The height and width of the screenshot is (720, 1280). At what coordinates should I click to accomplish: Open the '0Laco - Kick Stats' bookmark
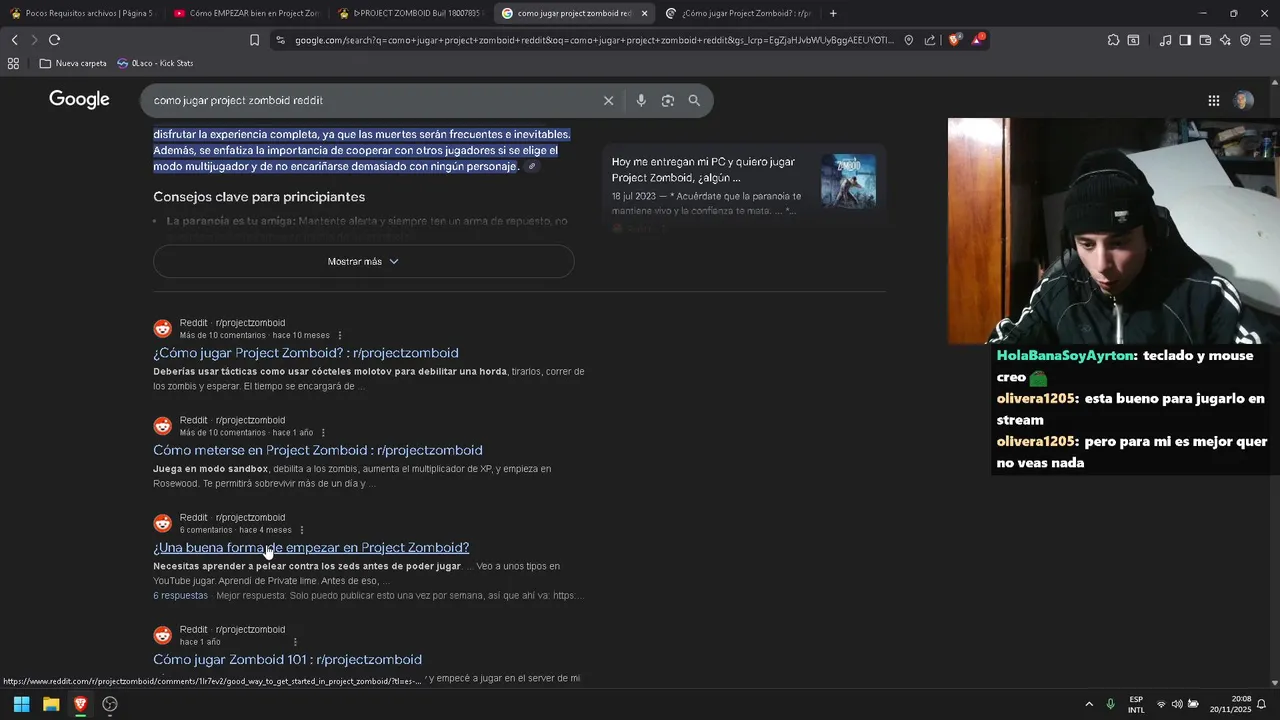point(155,63)
